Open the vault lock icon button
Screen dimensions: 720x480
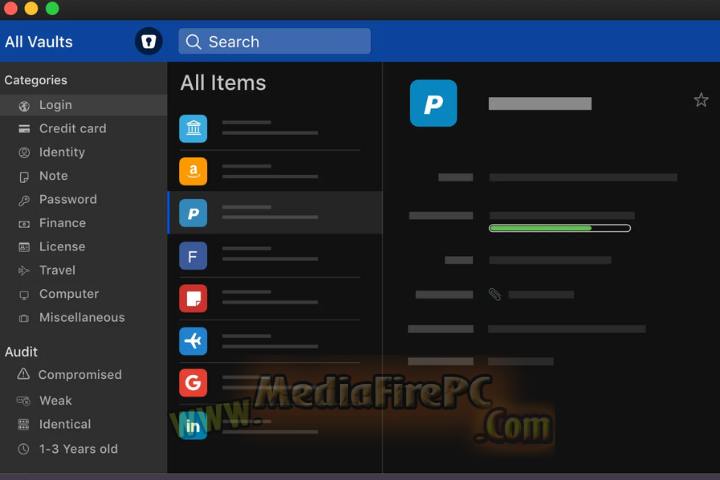pos(148,41)
